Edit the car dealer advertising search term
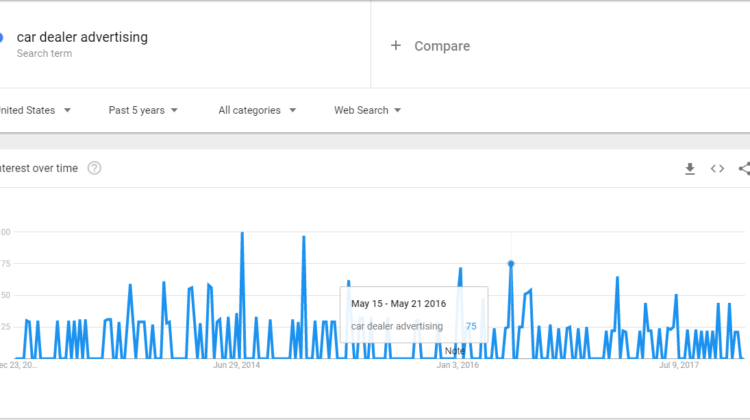 (82, 37)
